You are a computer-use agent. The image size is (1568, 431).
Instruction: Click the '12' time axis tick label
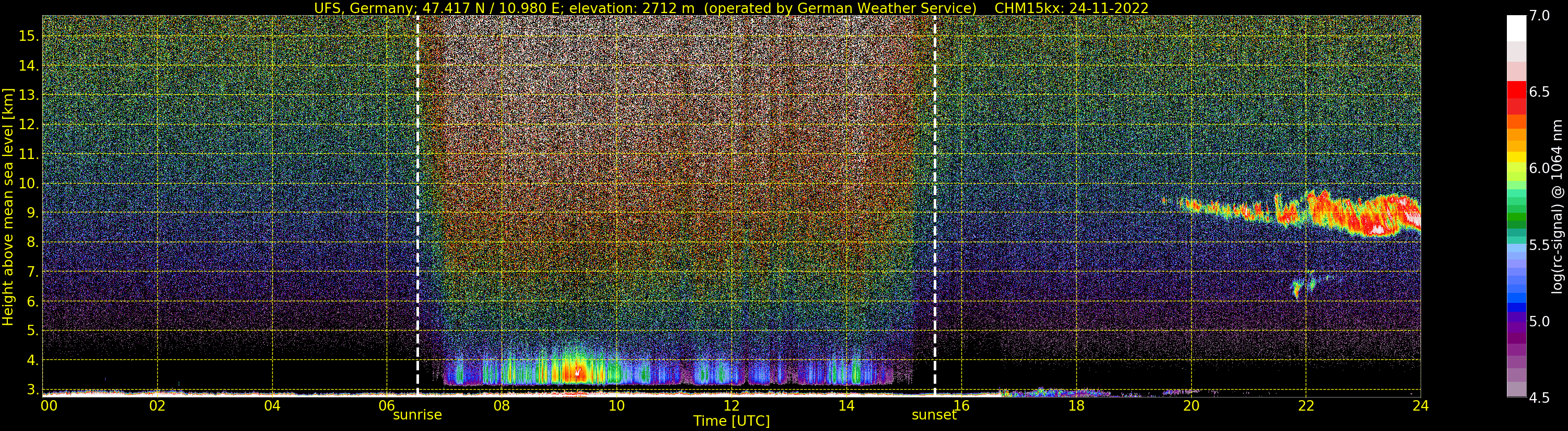pos(731,405)
